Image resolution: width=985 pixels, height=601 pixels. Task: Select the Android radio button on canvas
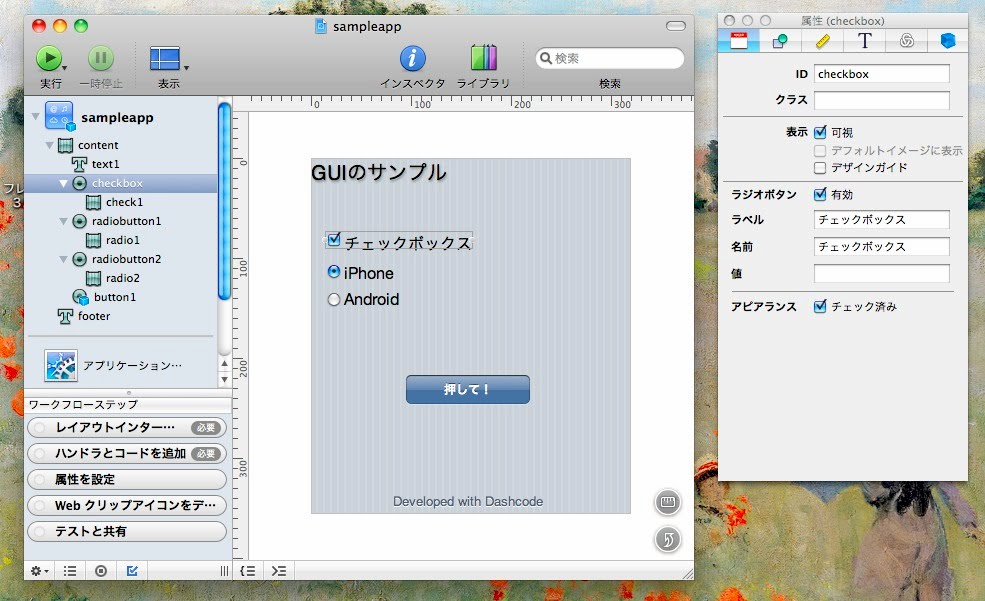click(x=334, y=299)
